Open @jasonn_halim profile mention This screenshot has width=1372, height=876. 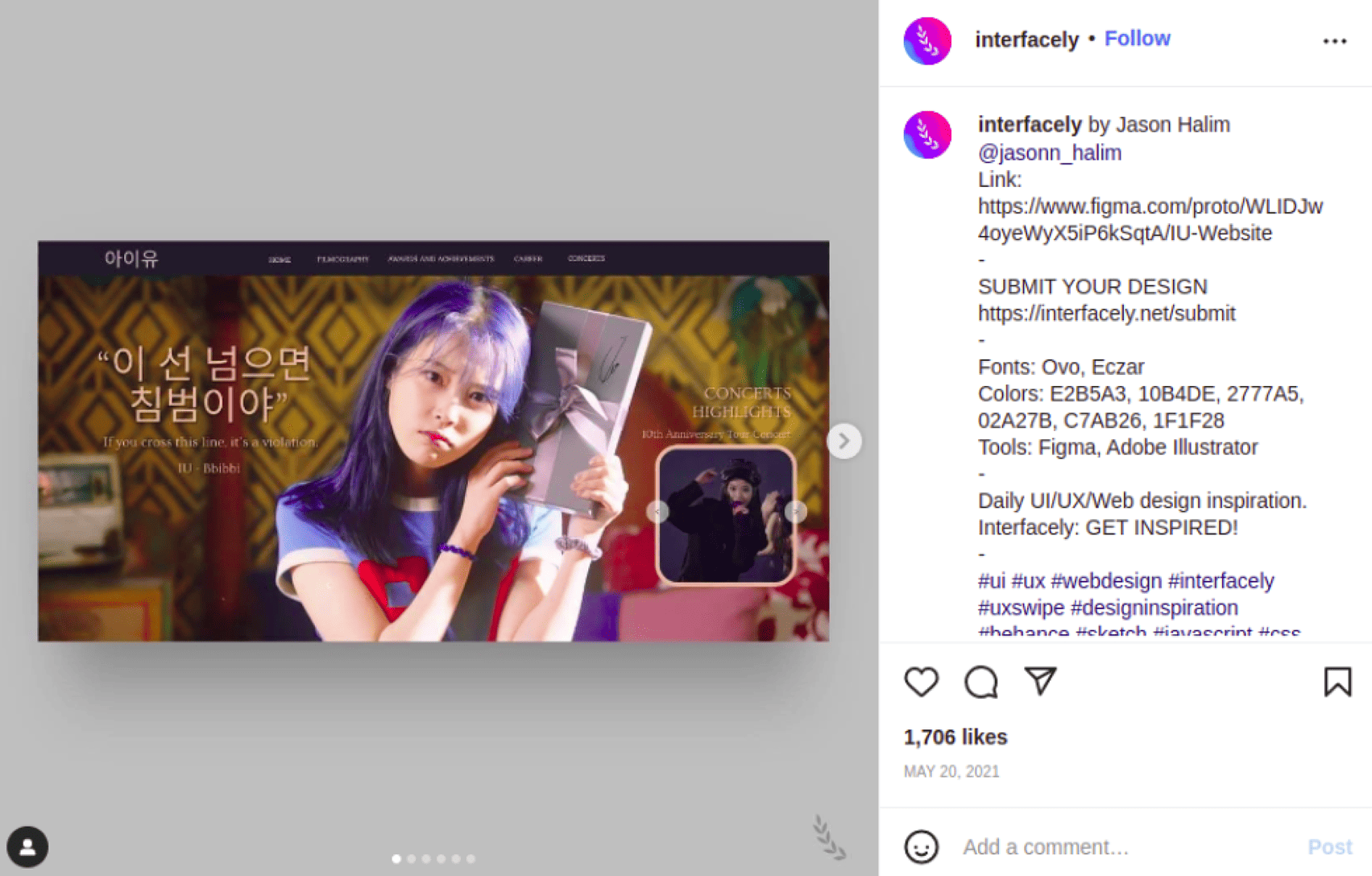pos(1049,152)
